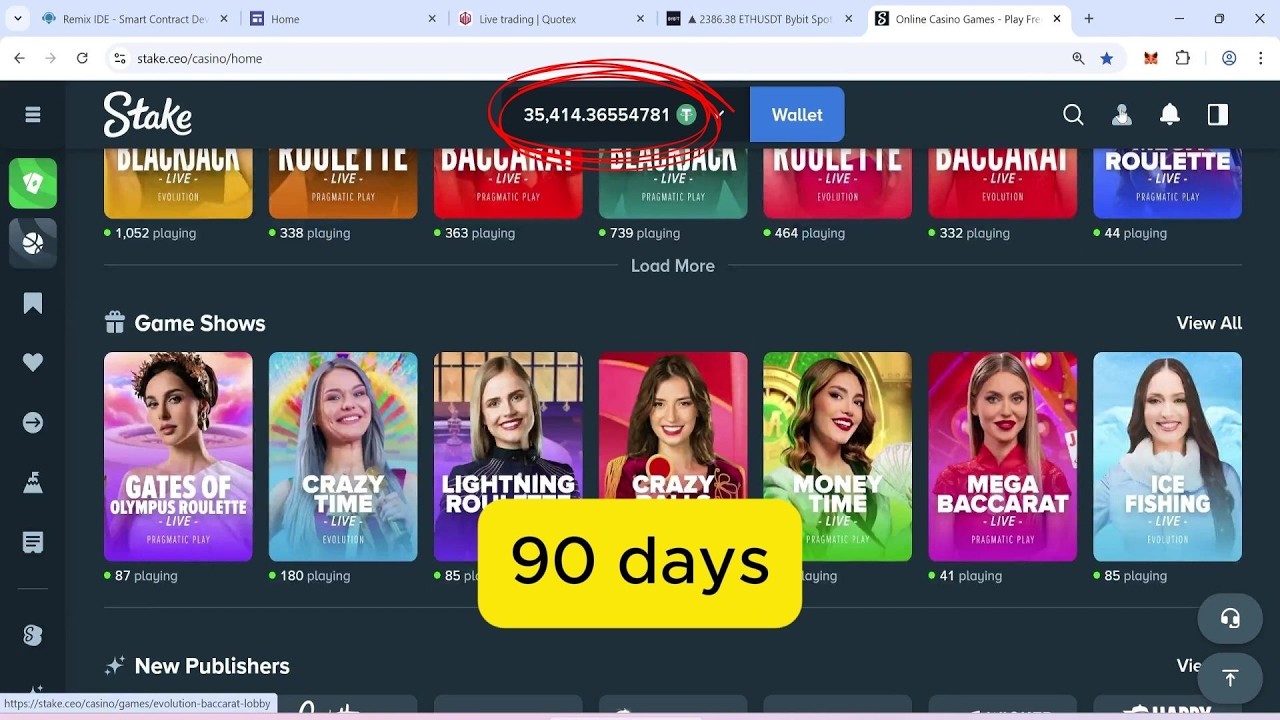Screen dimensions: 1280x720
Task: Click the zoom magnifier in address bar
Action: tap(1078, 58)
